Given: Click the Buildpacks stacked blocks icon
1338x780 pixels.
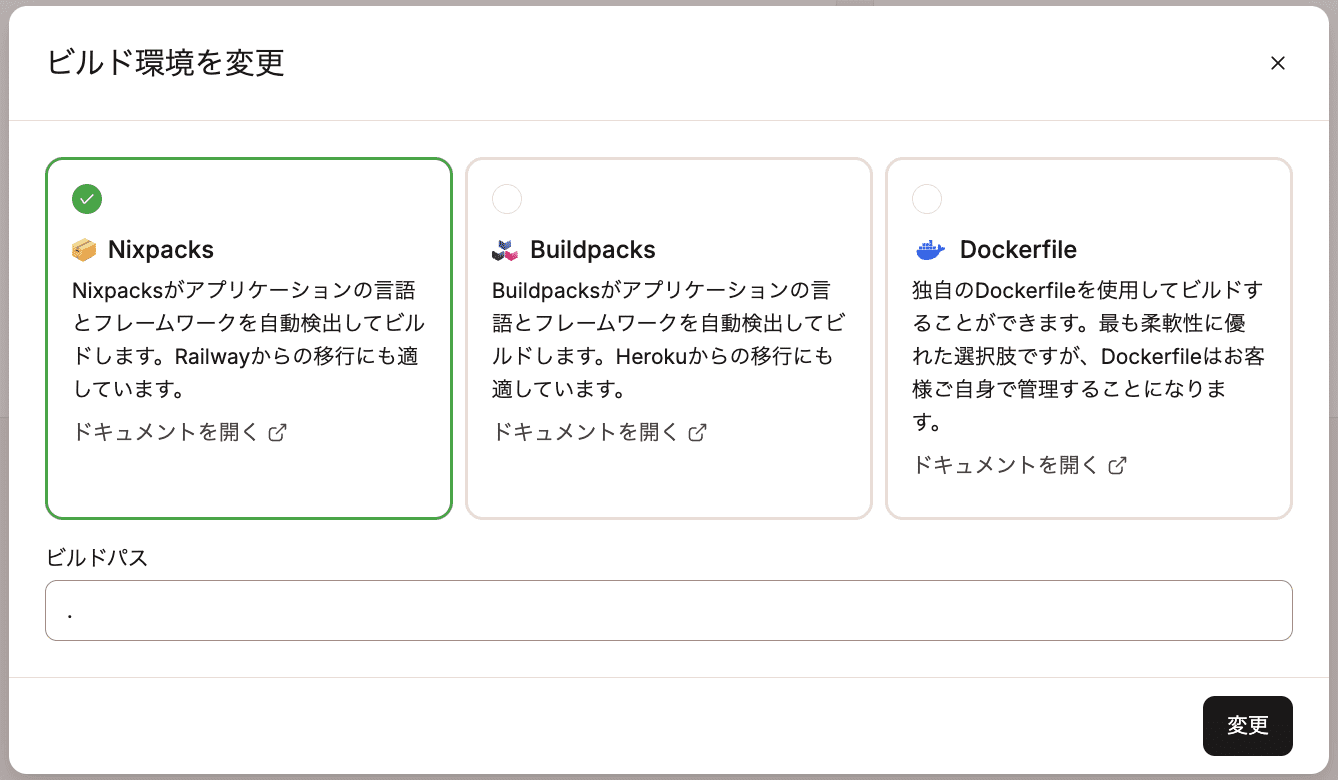Looking at the screenshot, I should tap(505, 250).
